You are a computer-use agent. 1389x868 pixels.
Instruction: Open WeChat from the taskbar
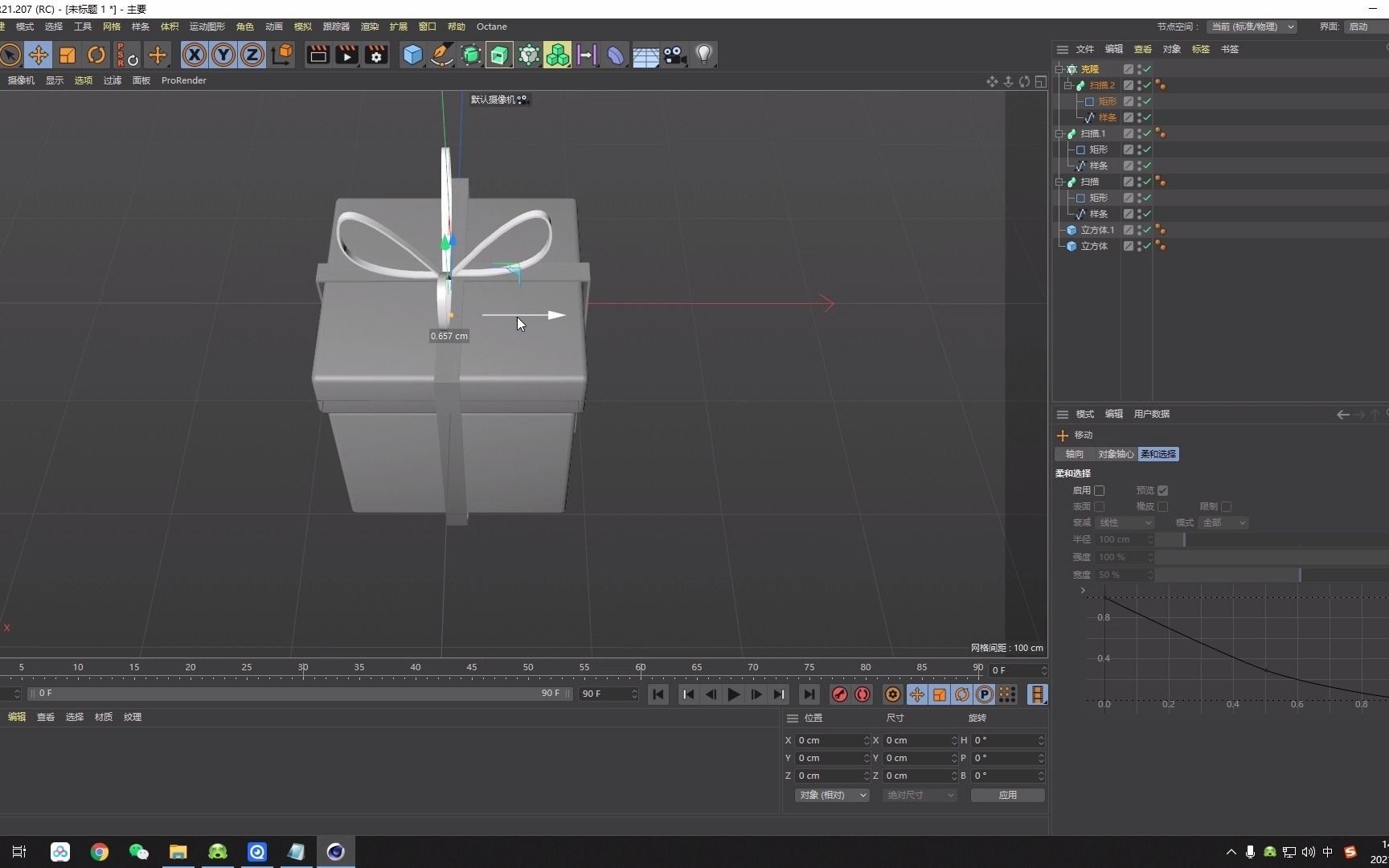(138, 852)
